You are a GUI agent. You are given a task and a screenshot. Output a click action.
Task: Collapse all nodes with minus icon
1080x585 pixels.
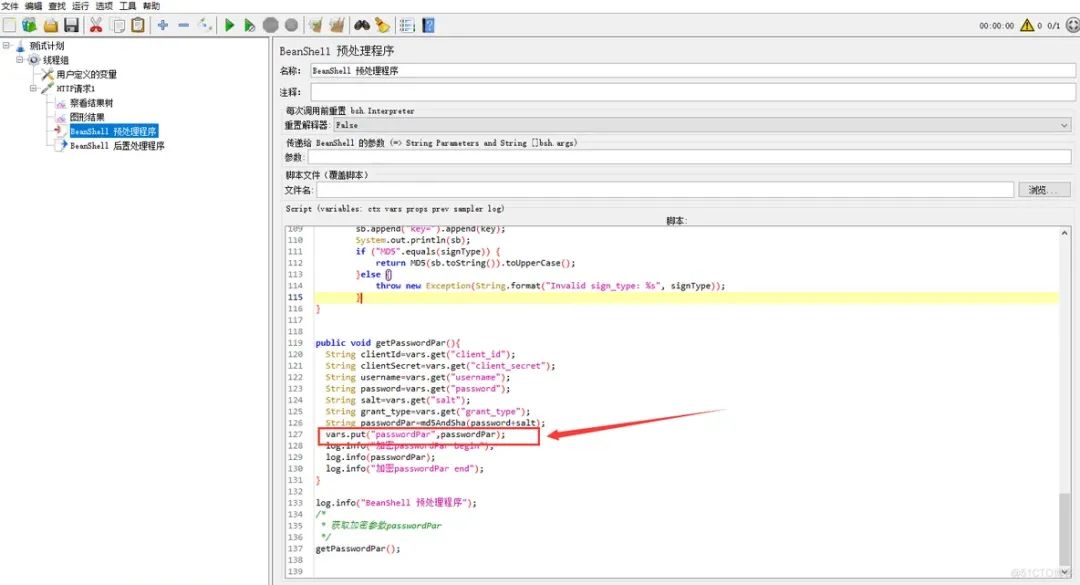click(x=183, y=25)
